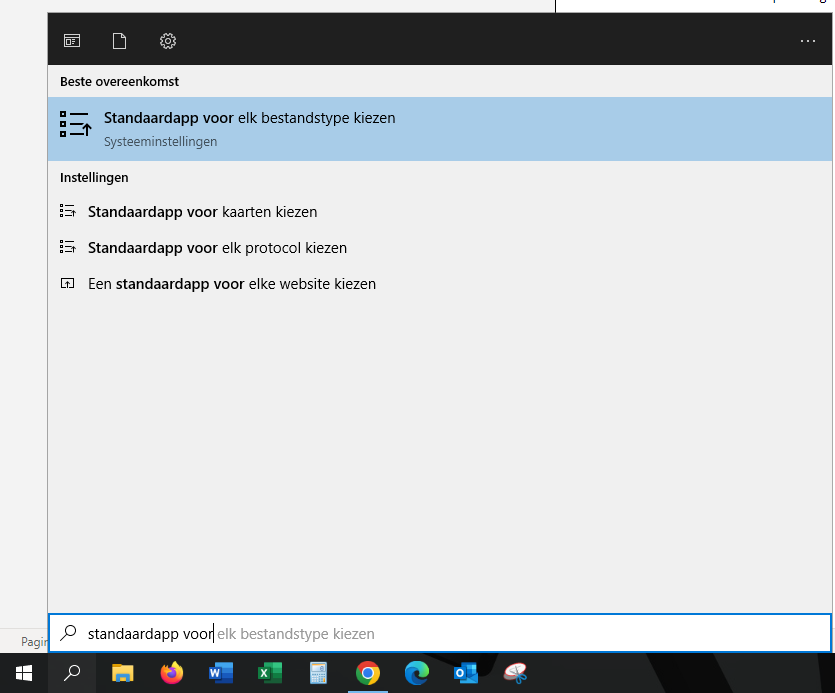Open 'Standaardapp voor elk protocol kiezen' setting
Screen dimensions: 835x693
tap(217, 248)
